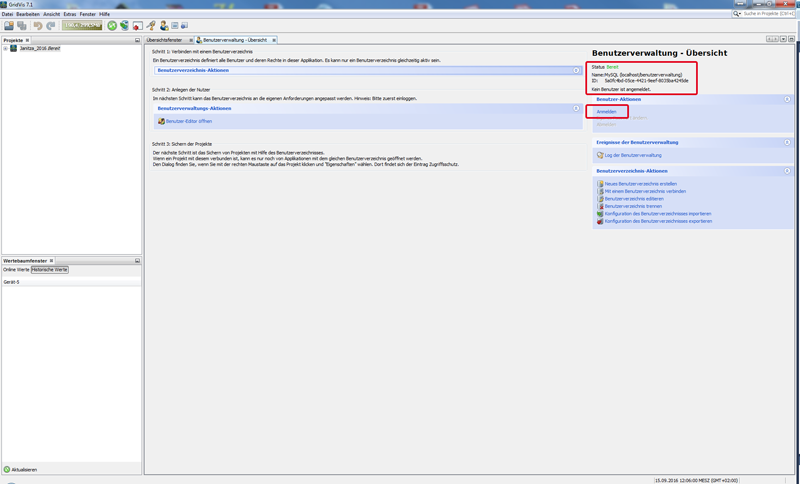Select the Historische Werte toggle
This screenshot has width=800, height=484.
click(x=50, y=270)
